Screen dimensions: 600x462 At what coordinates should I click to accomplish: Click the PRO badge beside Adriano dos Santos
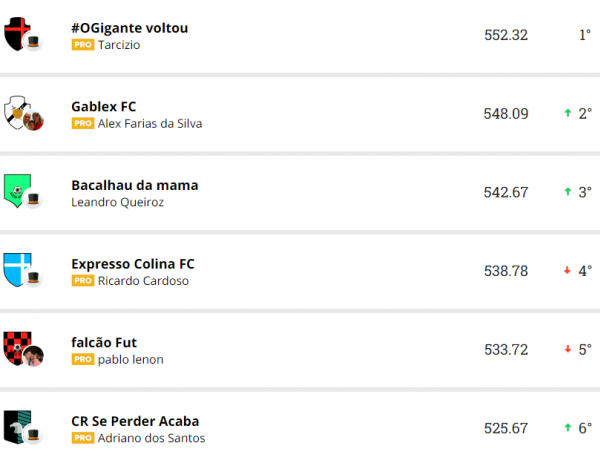(x=83, y=437)
